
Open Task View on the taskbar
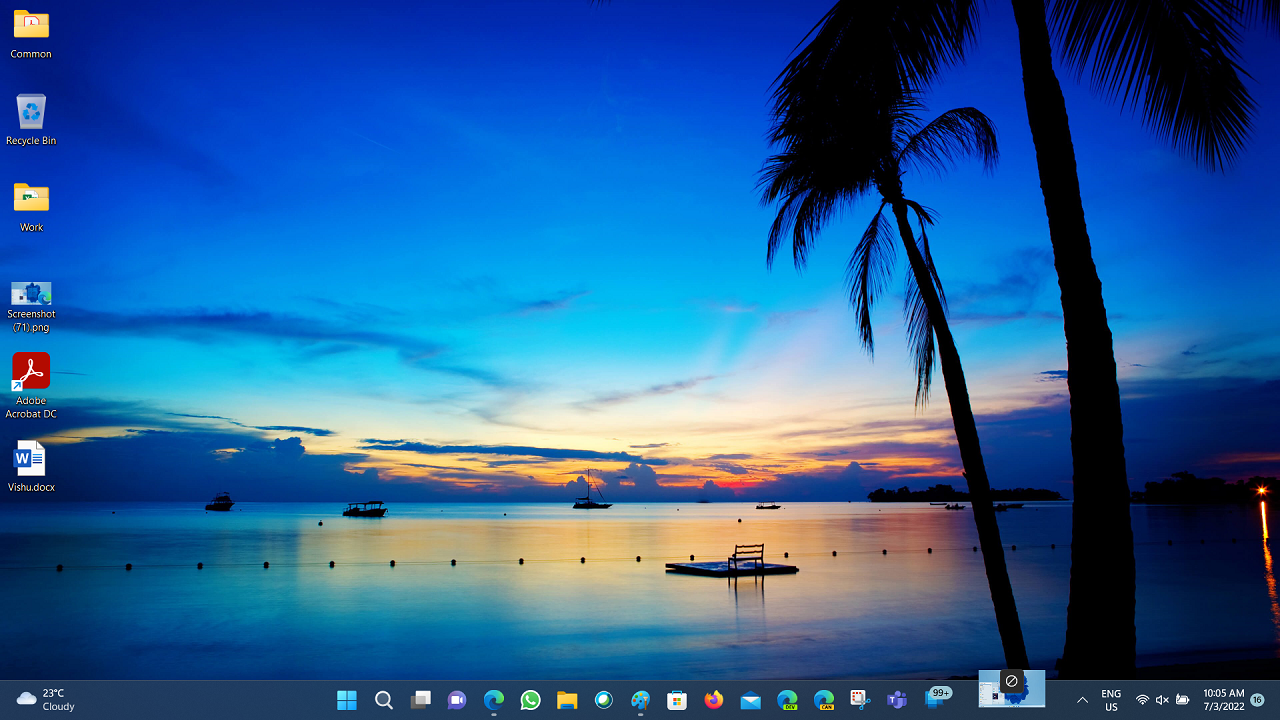[421, 700]
